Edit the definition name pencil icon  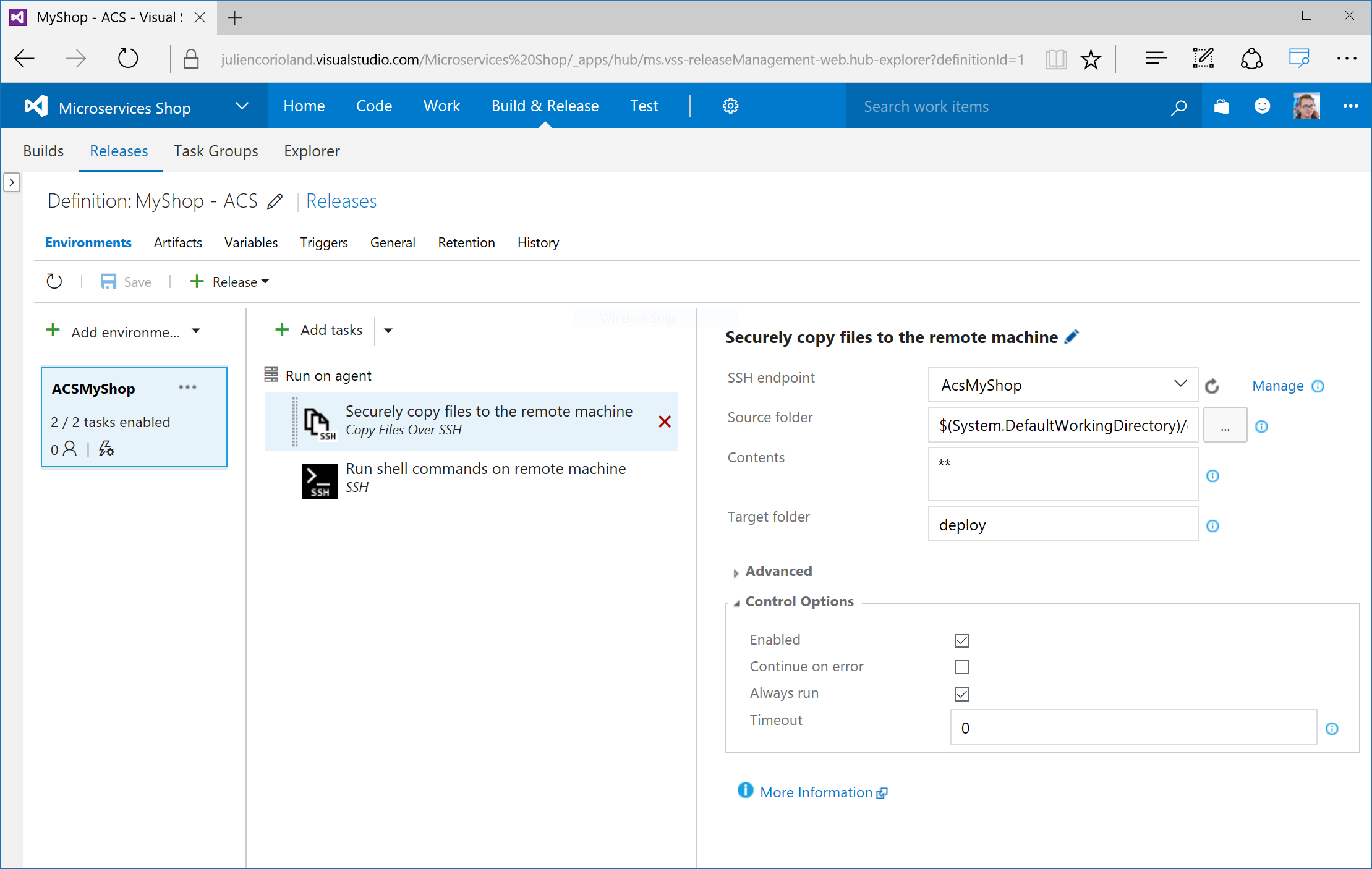pyautogui.click(x=275, y=201)
